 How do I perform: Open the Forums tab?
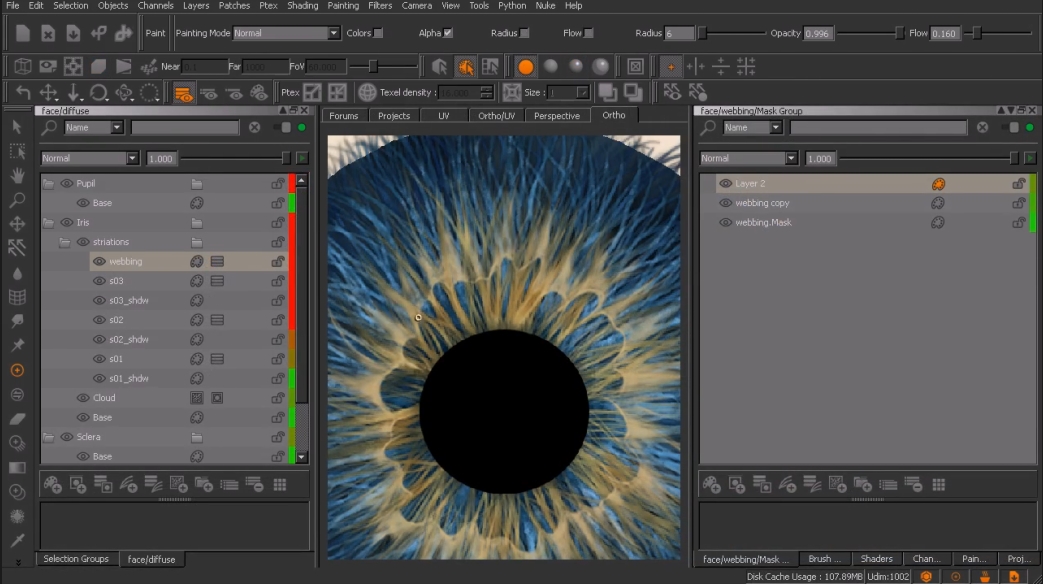[x=343, y=116]
